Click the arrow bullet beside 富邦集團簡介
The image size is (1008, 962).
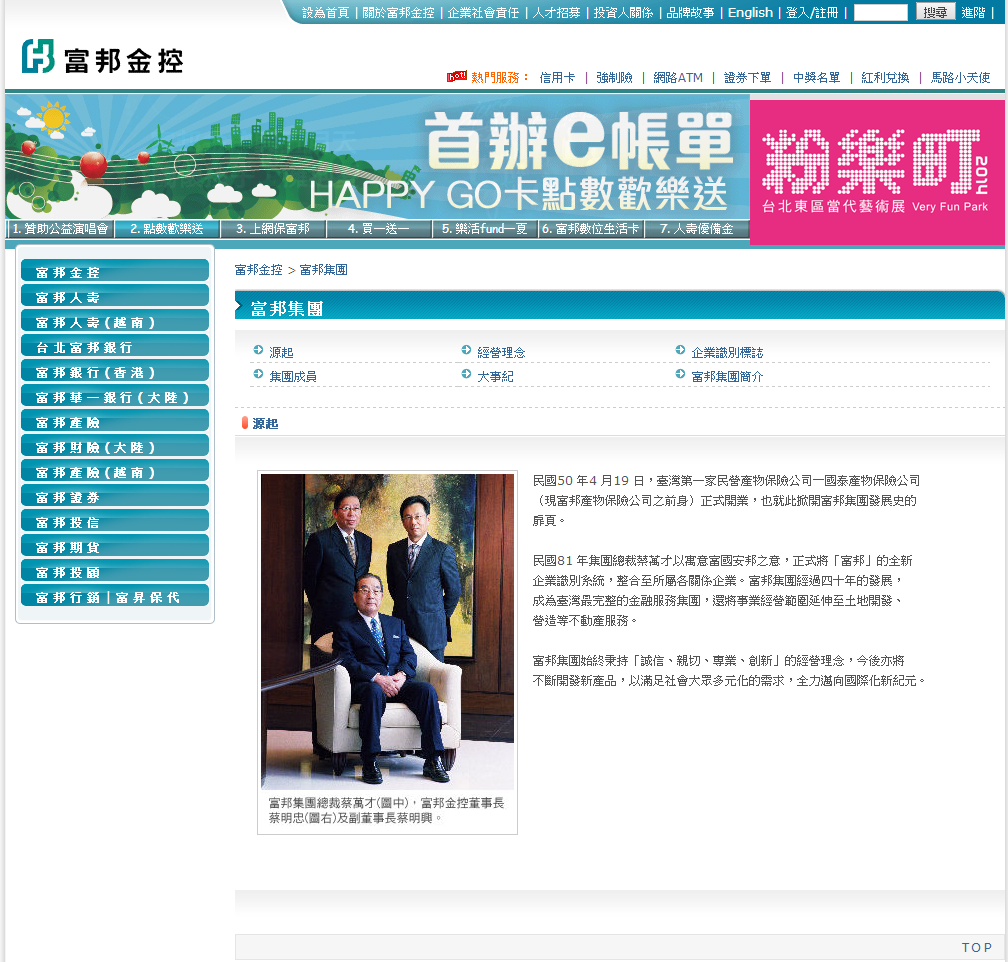tap(680, 374)
